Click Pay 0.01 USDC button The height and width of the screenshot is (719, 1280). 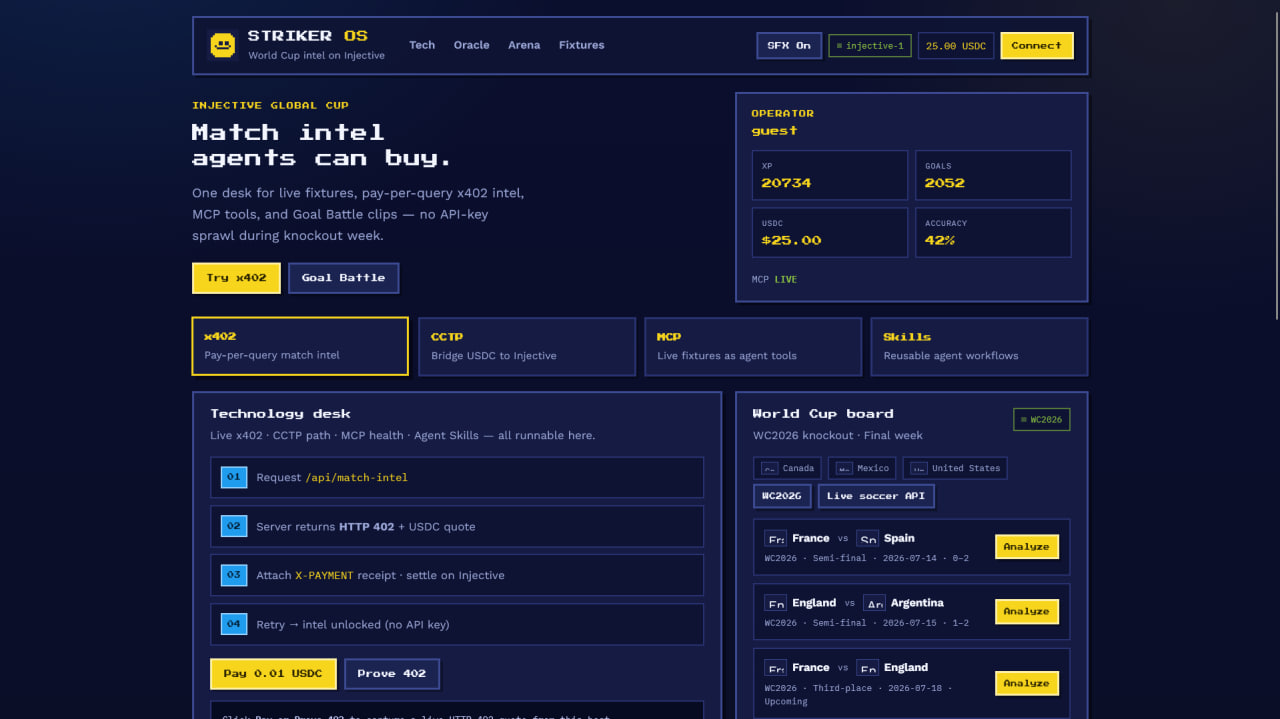pos(273,674)
